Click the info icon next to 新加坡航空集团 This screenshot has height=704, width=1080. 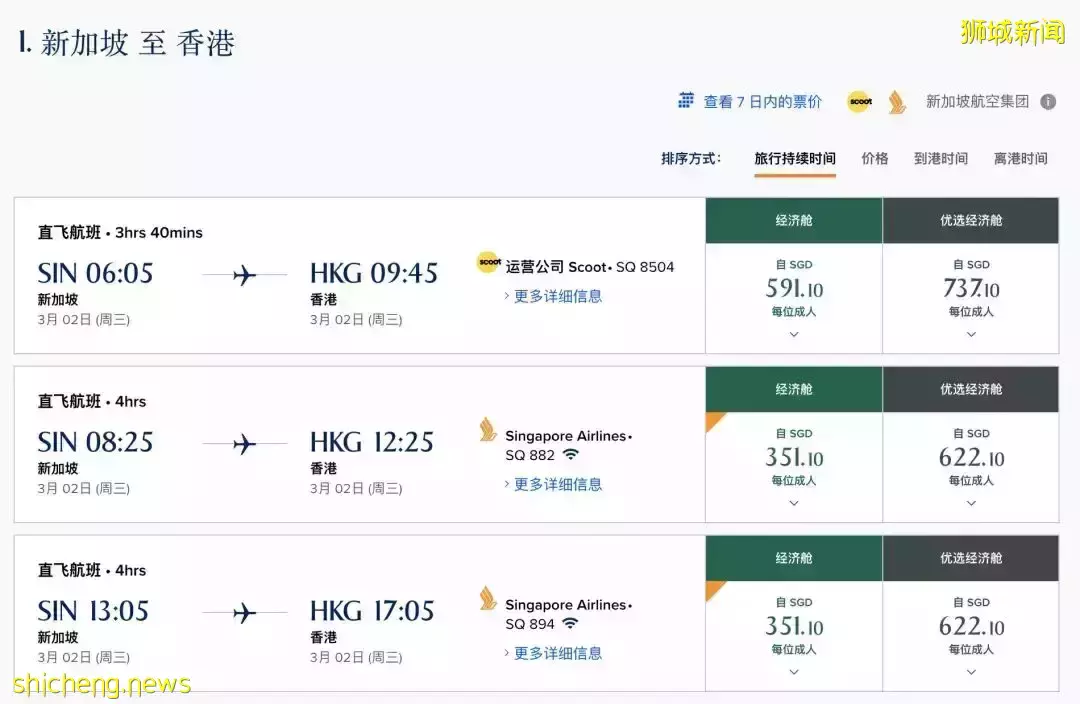[x=1047, y=101]
